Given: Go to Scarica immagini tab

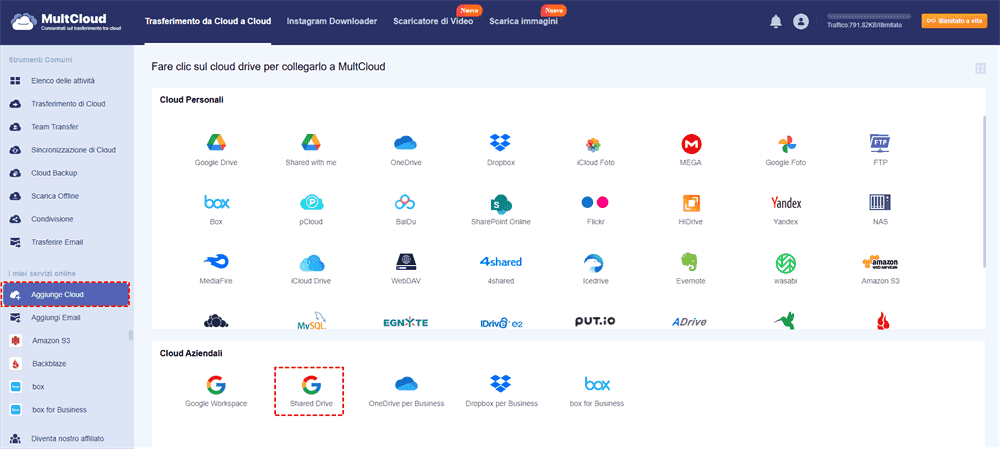Looking at the screenshot, I should (523, 21).
